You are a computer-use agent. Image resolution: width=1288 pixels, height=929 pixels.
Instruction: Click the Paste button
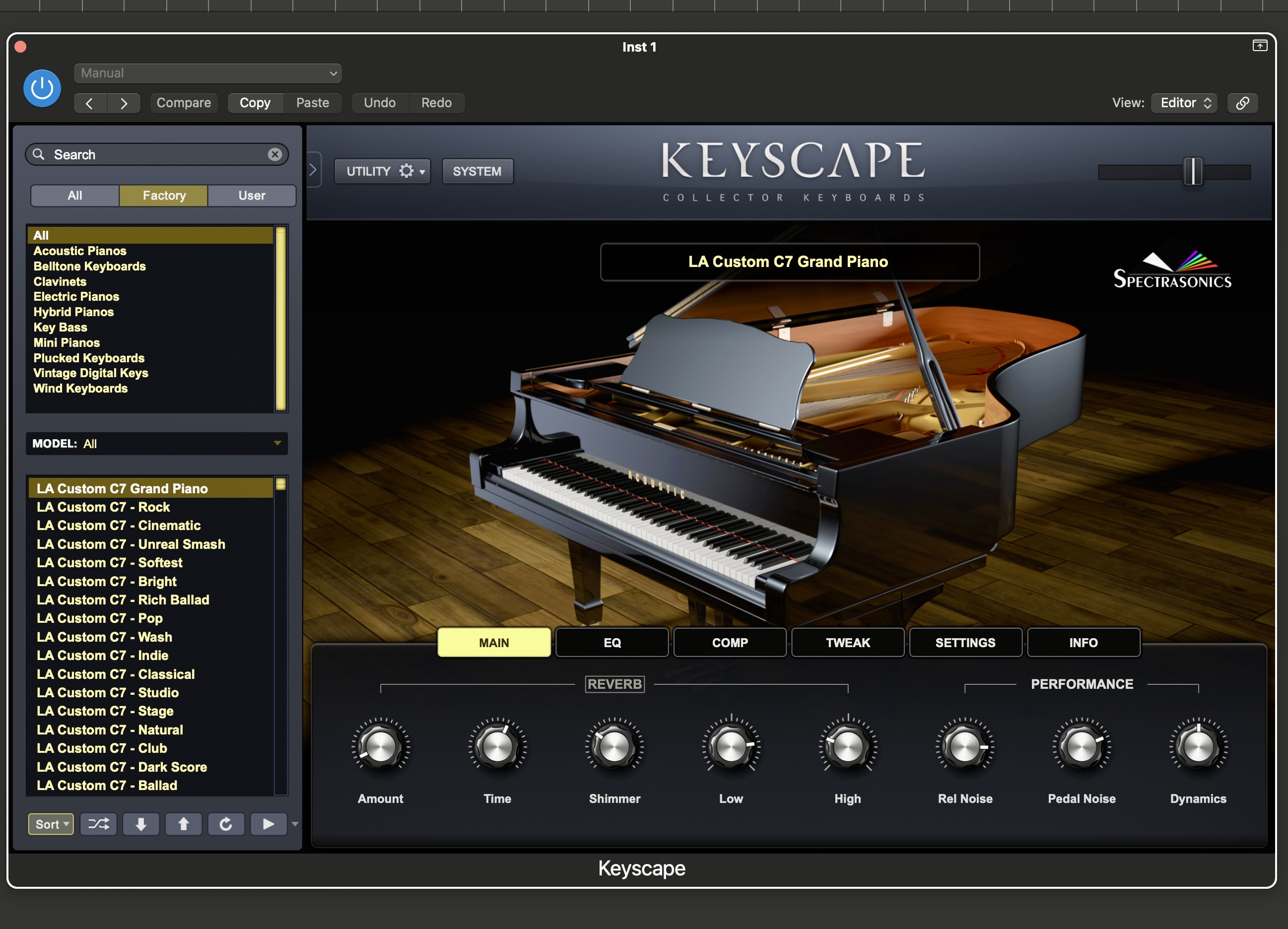pos(312,103)
